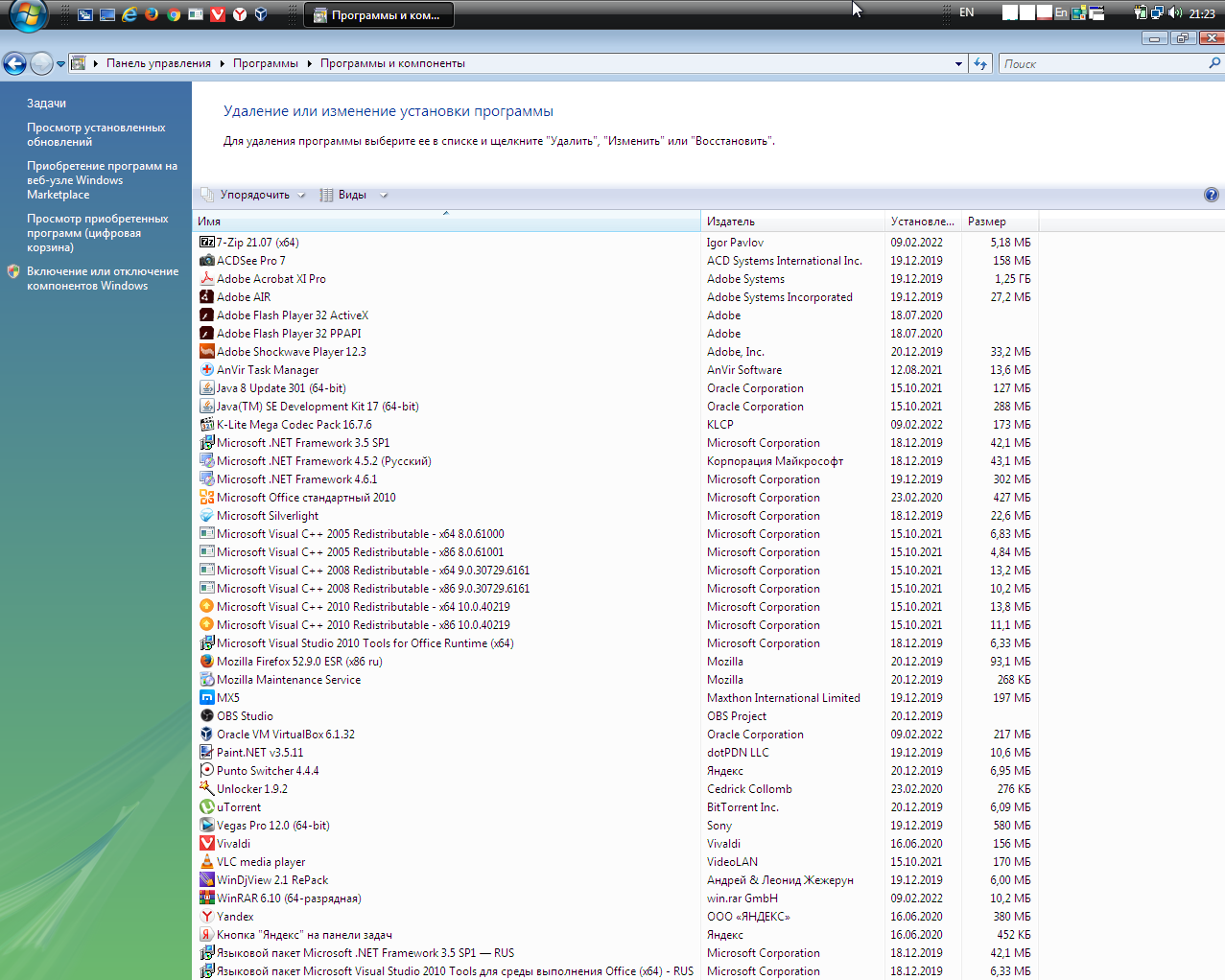
Task: Select Unlocker 1.9.2 in the list
Action: pos(615,789)
